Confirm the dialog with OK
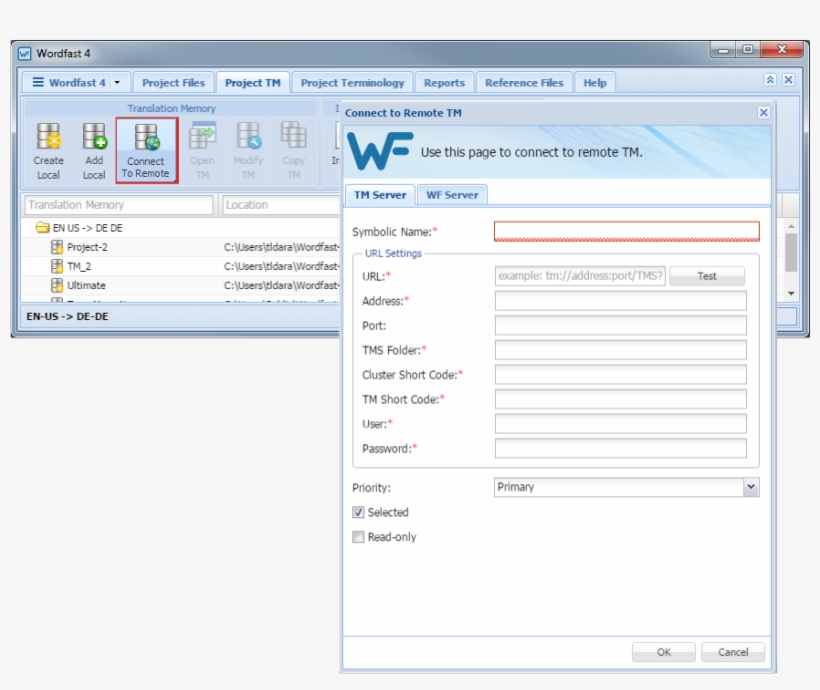The image size is (820, 690). (x=663, y=652)
